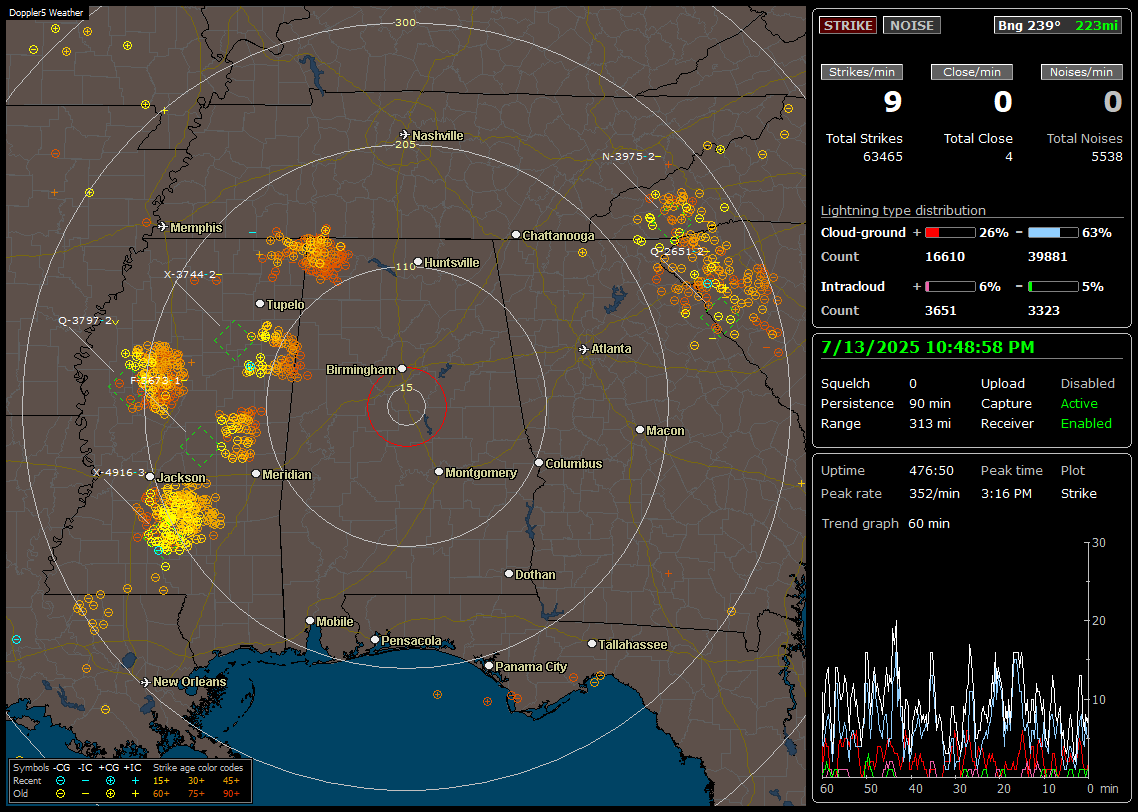The image size is (1138, 812).
Task: Click the Recent -CG legend symbol
Action: point(60,781)
